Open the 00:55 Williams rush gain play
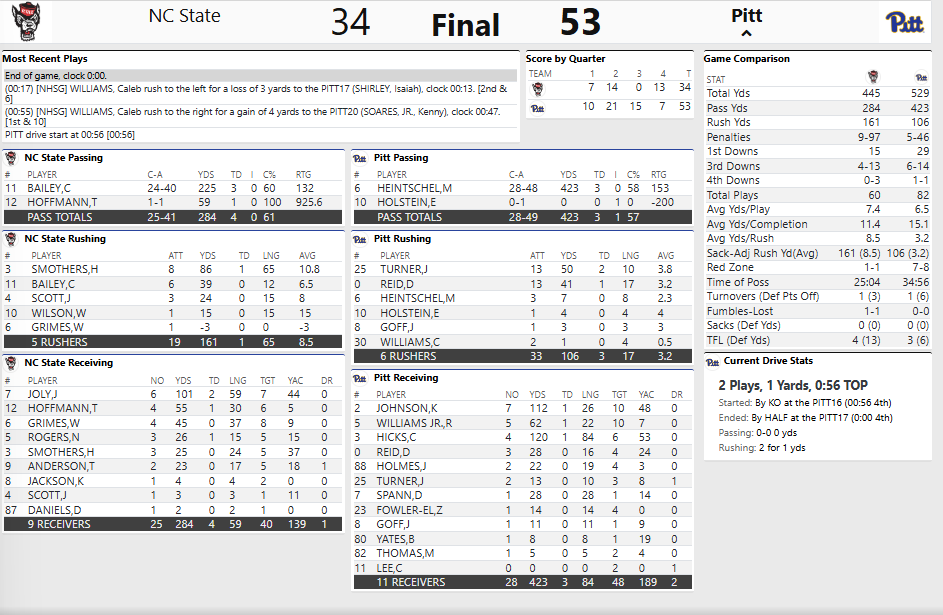943x615 pixels. coord(260,116)
